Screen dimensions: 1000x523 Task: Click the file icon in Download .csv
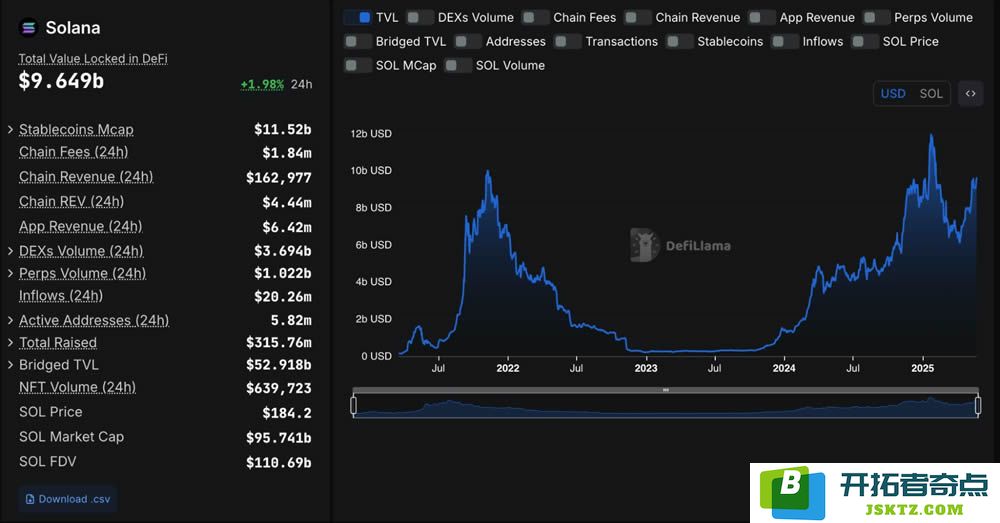pos(29,499)
